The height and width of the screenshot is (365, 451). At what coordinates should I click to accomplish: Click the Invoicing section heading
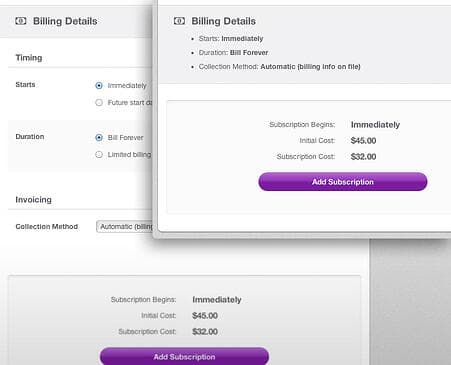point(33,200)
